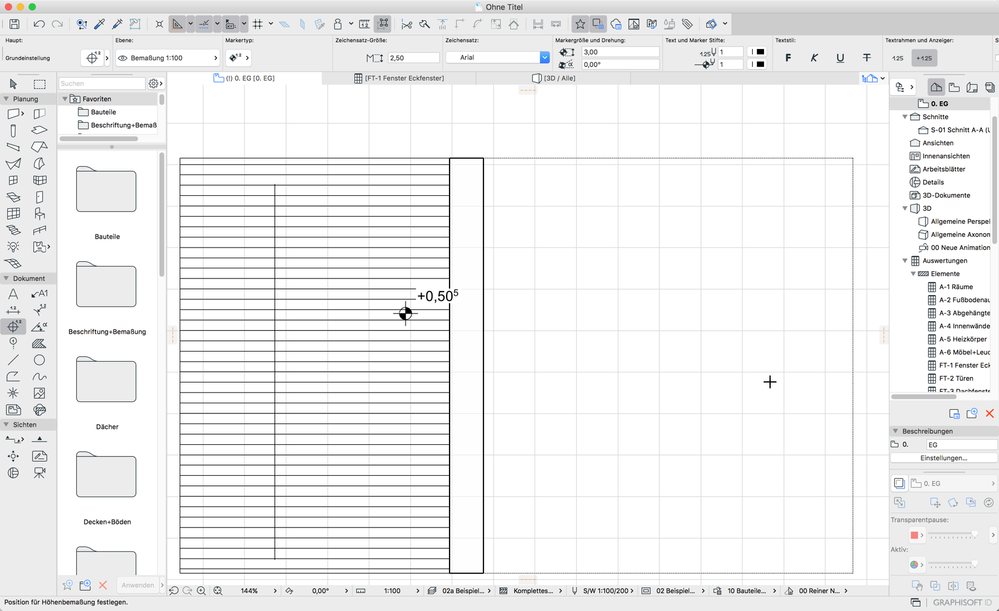Adjust the Transparentpause slider

pyautogui.click(x=953, y=535)
